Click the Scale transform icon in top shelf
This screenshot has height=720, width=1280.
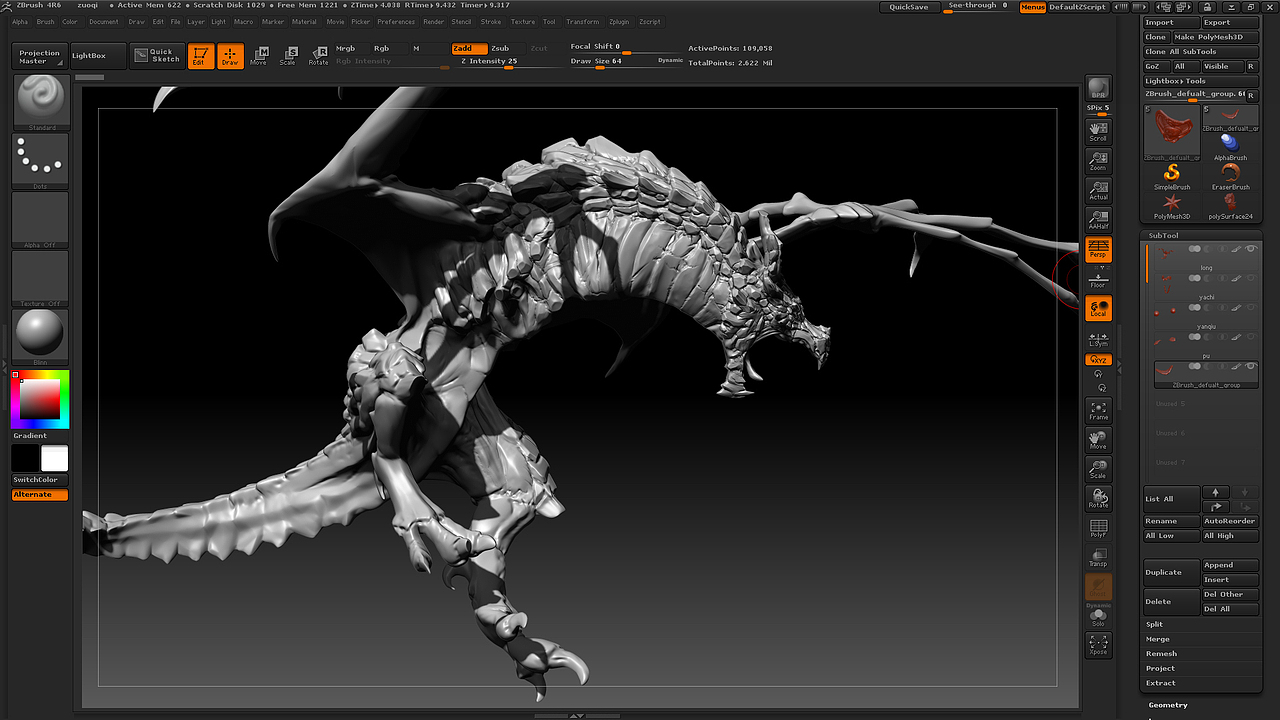coord(288,56)
